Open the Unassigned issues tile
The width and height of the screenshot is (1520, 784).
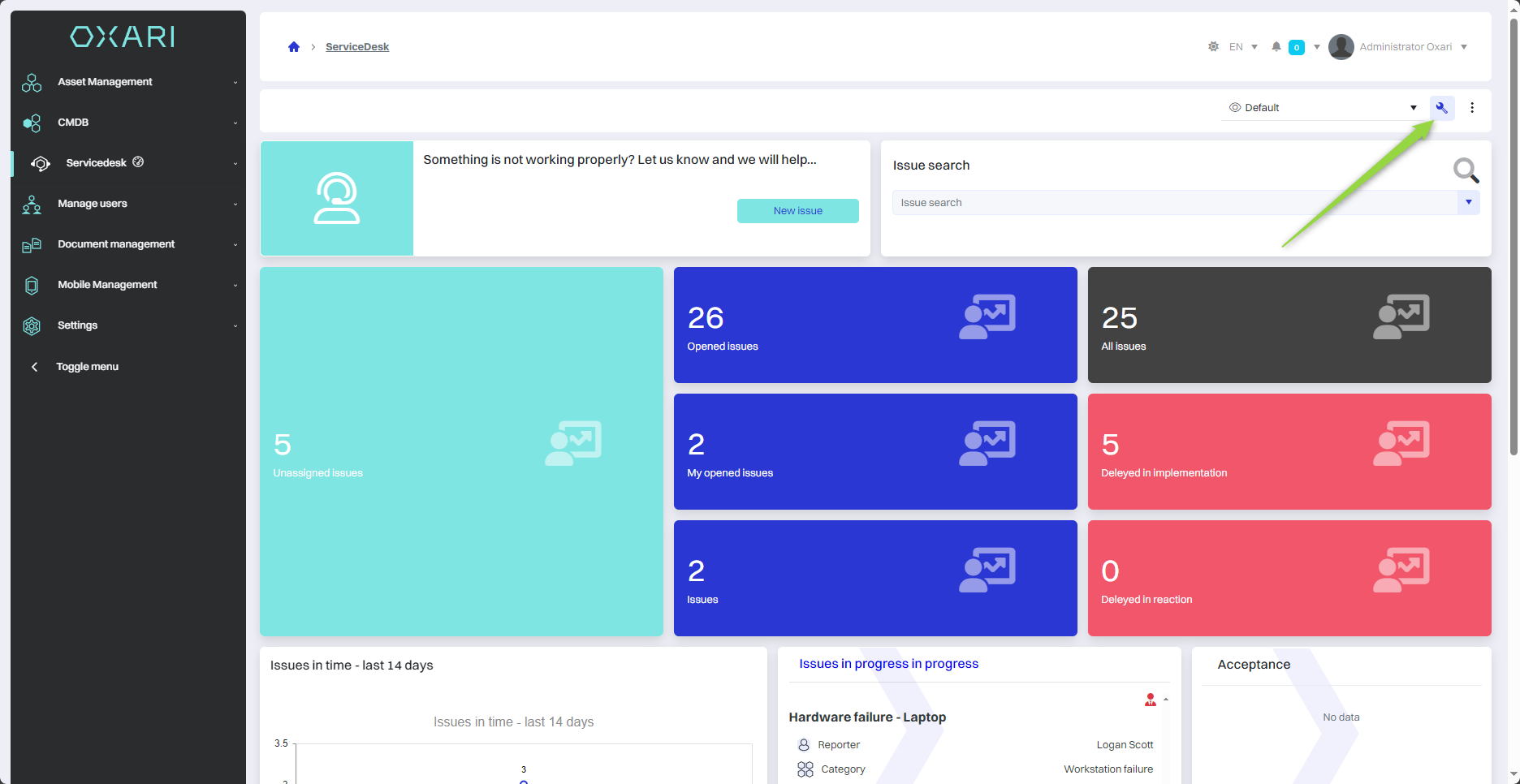(x=461, y=451)
